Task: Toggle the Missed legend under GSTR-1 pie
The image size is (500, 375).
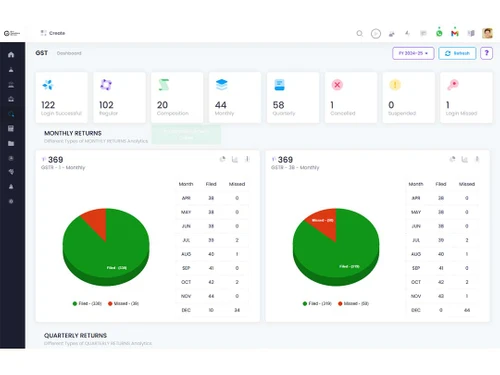Action: 123,303
